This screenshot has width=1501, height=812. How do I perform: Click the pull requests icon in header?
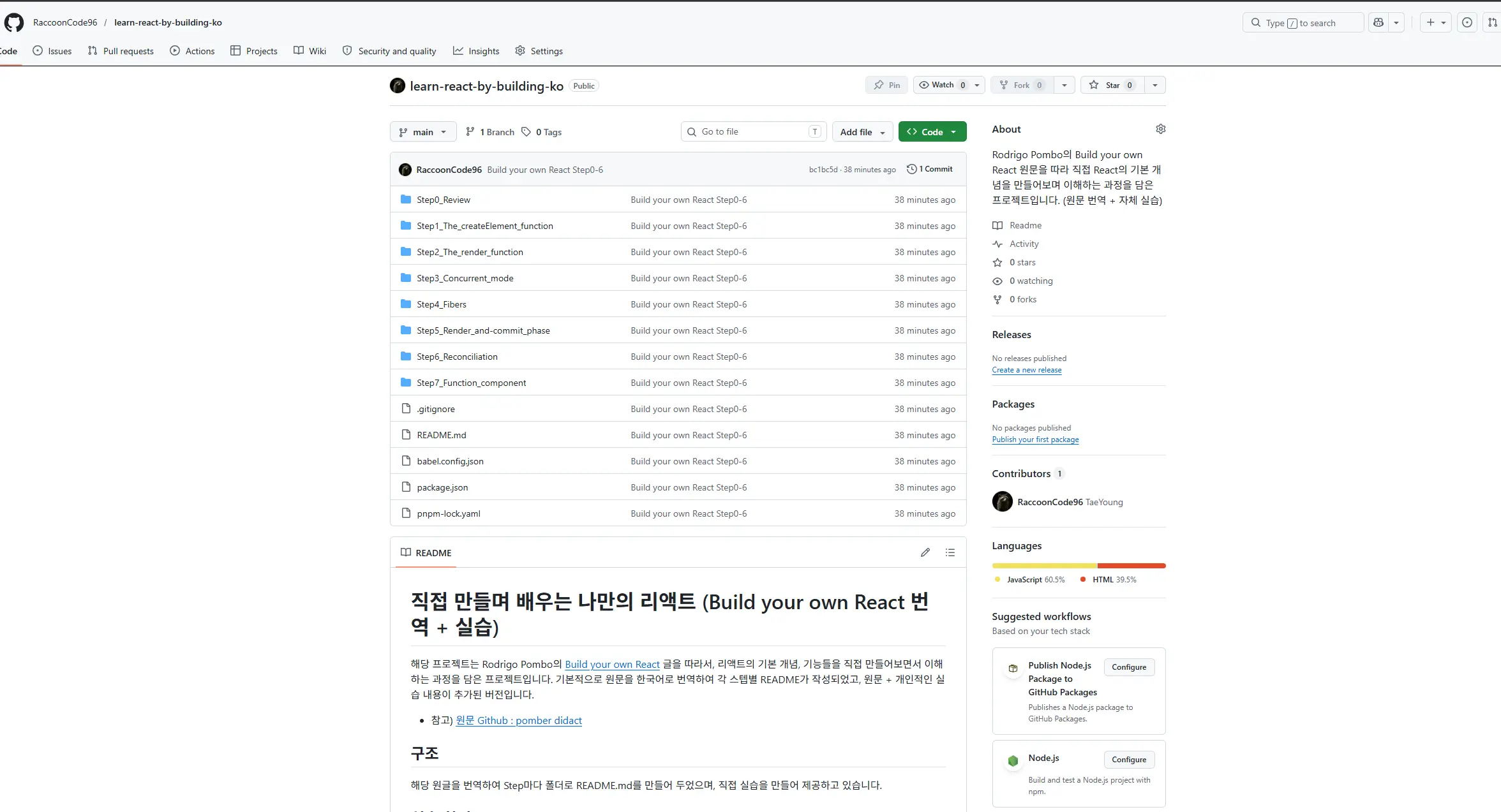1492,22
